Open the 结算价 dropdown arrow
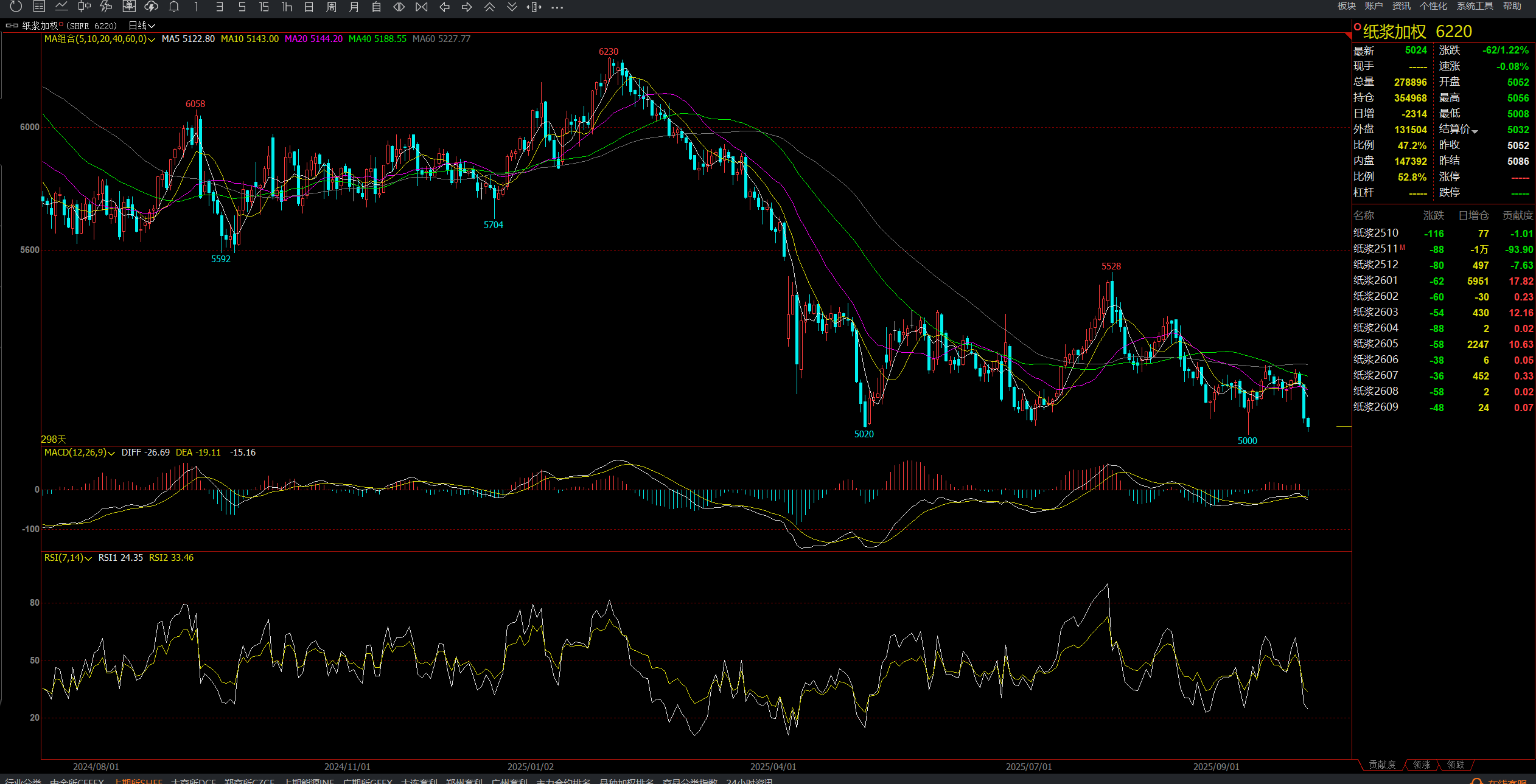 click(x=1475, y=131)
